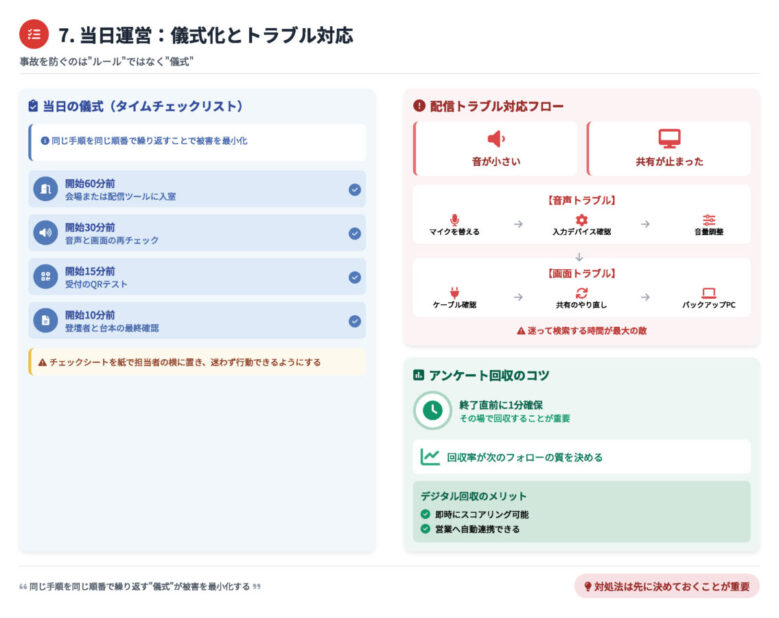Click the sliders icon for 音量調整
779x618 pixels.
click(x=708, y=220)
